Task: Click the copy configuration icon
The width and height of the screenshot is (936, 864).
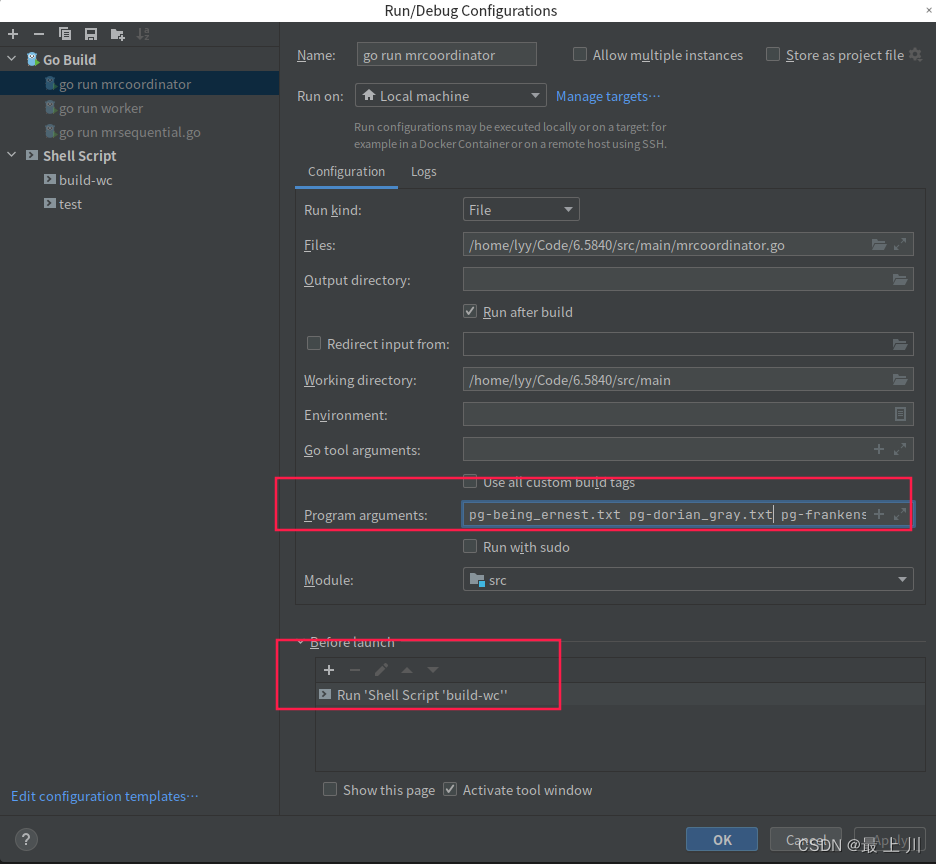Action: click(65, 34)
